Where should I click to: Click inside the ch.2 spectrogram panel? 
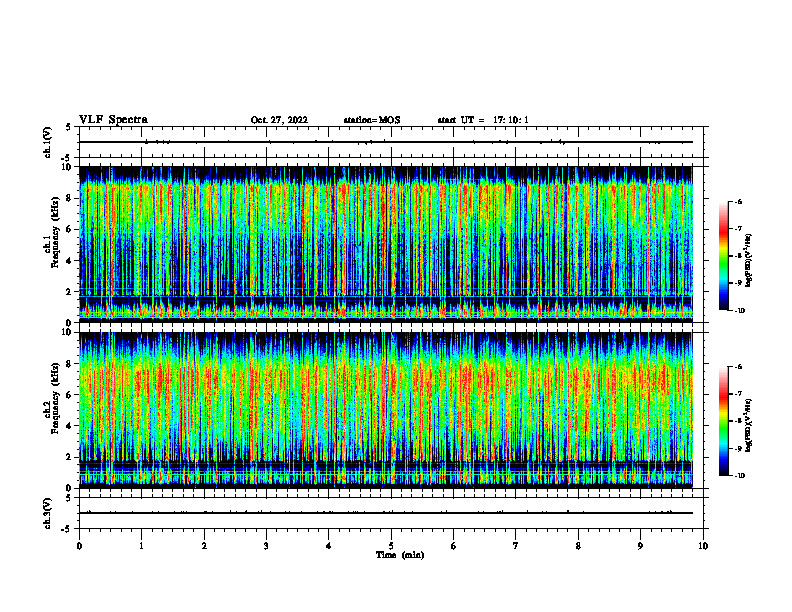click(386, 410)
